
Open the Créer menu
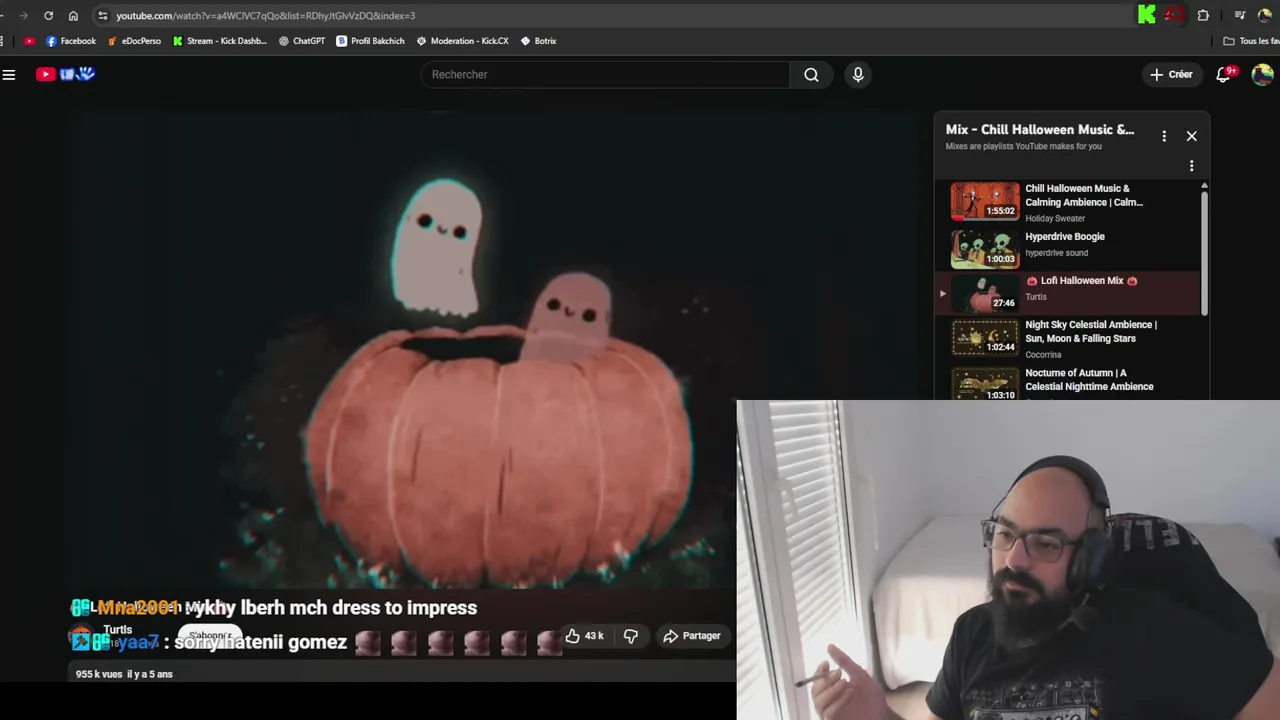tap(1171, 74)
